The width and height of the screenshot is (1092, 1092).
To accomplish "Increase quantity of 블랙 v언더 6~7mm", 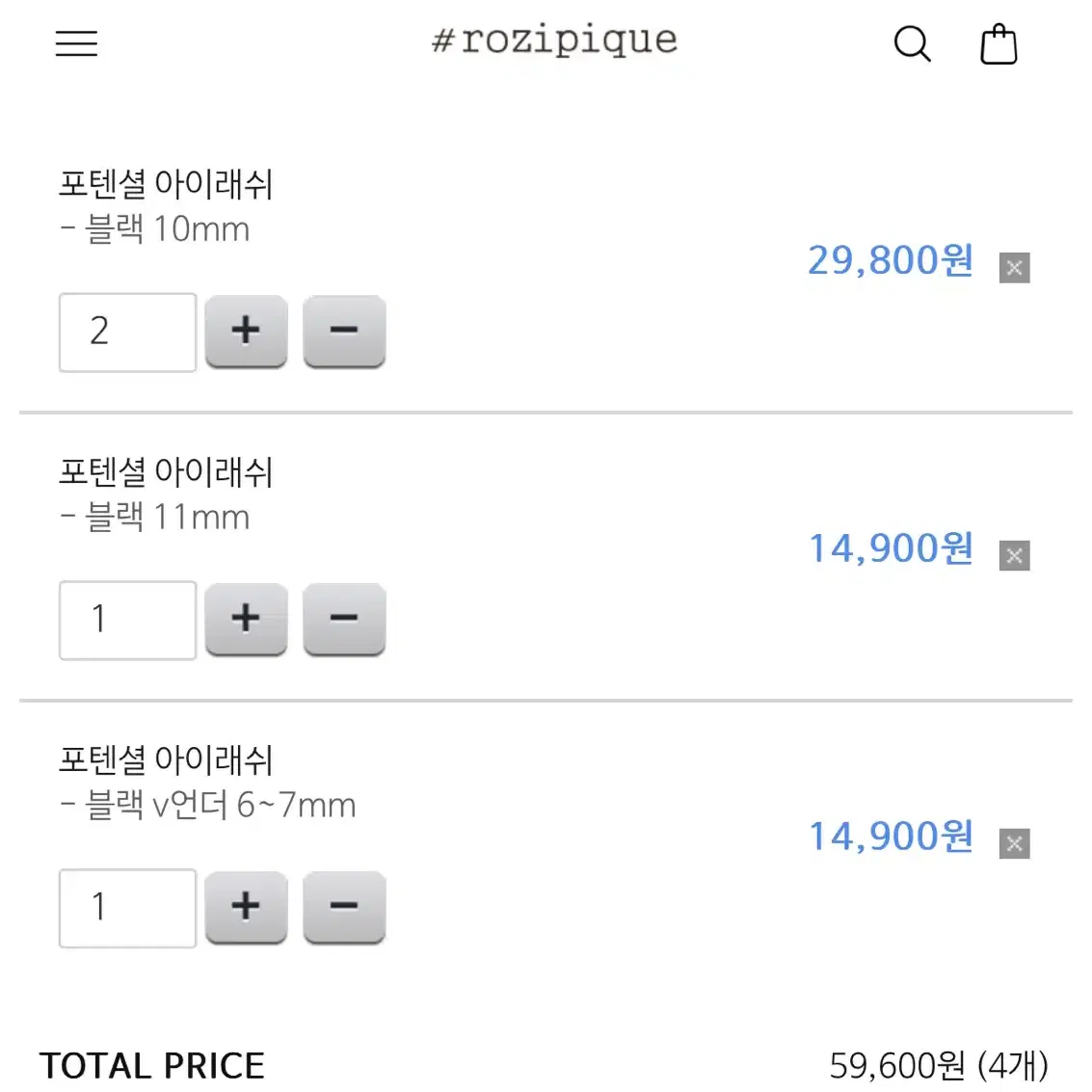I will point(247,908).
